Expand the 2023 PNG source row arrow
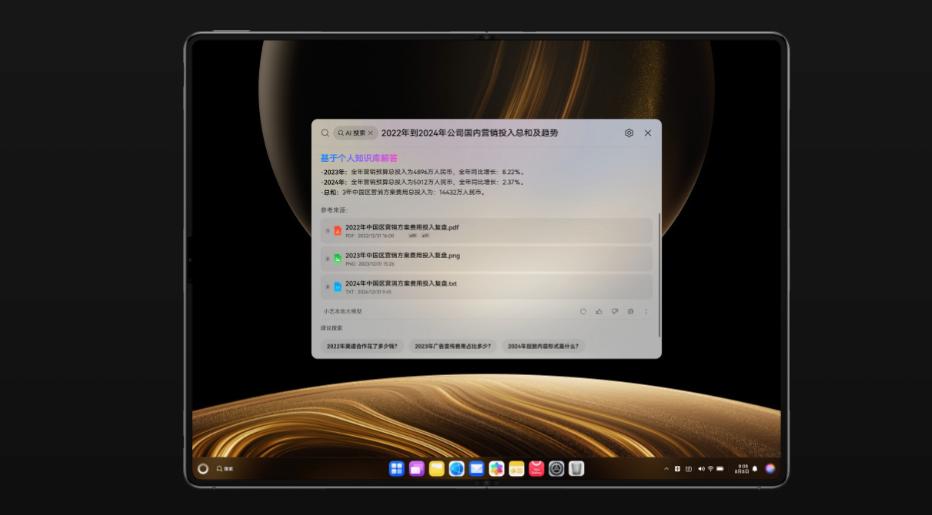932x515 pixels. [x=328, y=259]
